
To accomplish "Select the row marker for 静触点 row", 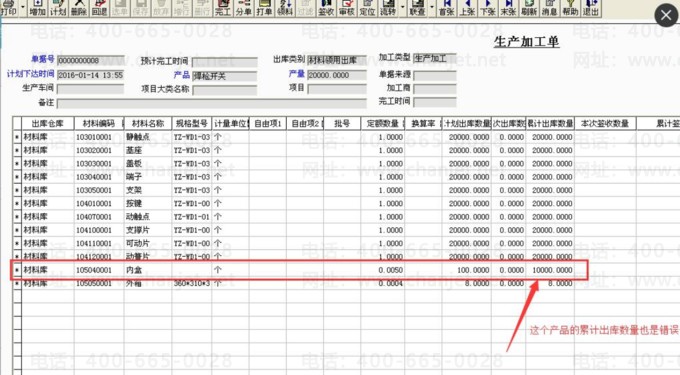I will click(17, 137).
